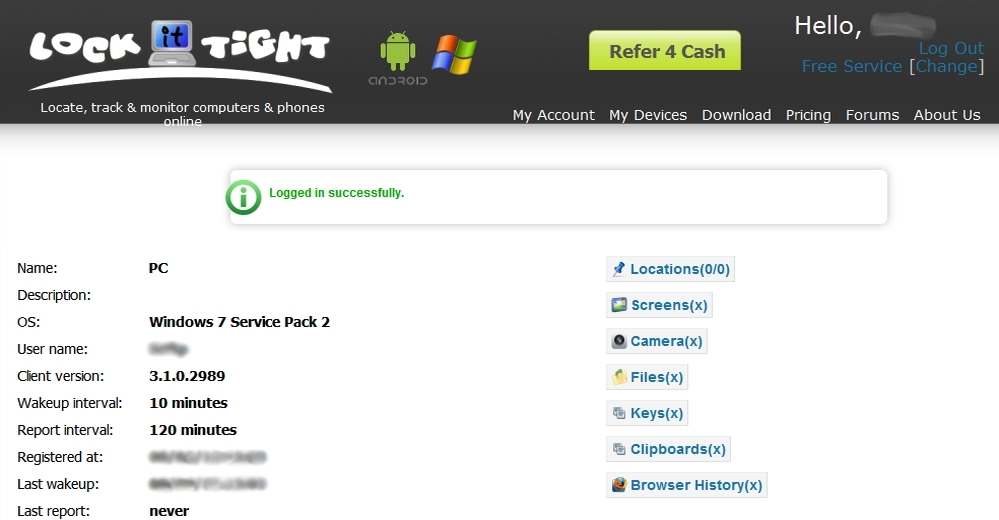Open Clipboards(x) link

(x=668, y=449)
